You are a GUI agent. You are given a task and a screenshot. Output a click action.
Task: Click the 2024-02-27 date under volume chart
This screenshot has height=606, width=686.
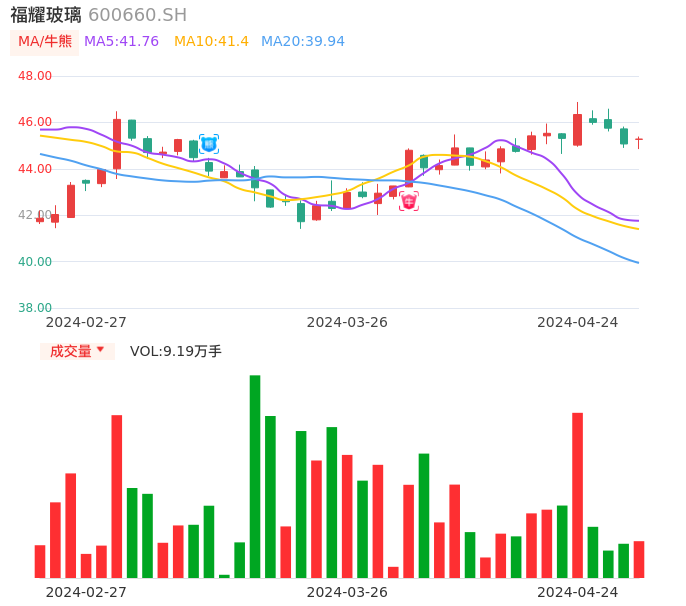pos(86,592)
